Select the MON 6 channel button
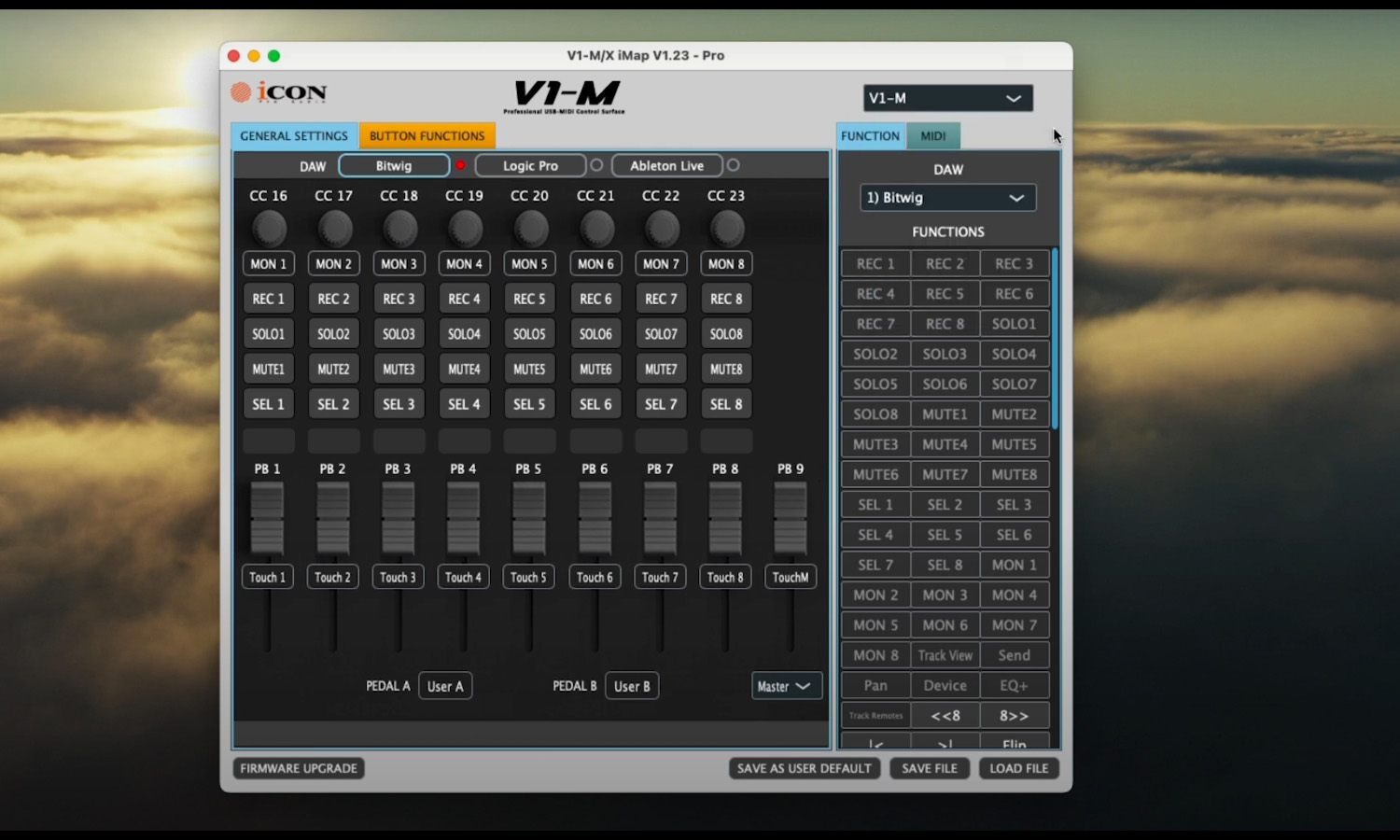This screenshot has height=840, width=1400. 595,264
